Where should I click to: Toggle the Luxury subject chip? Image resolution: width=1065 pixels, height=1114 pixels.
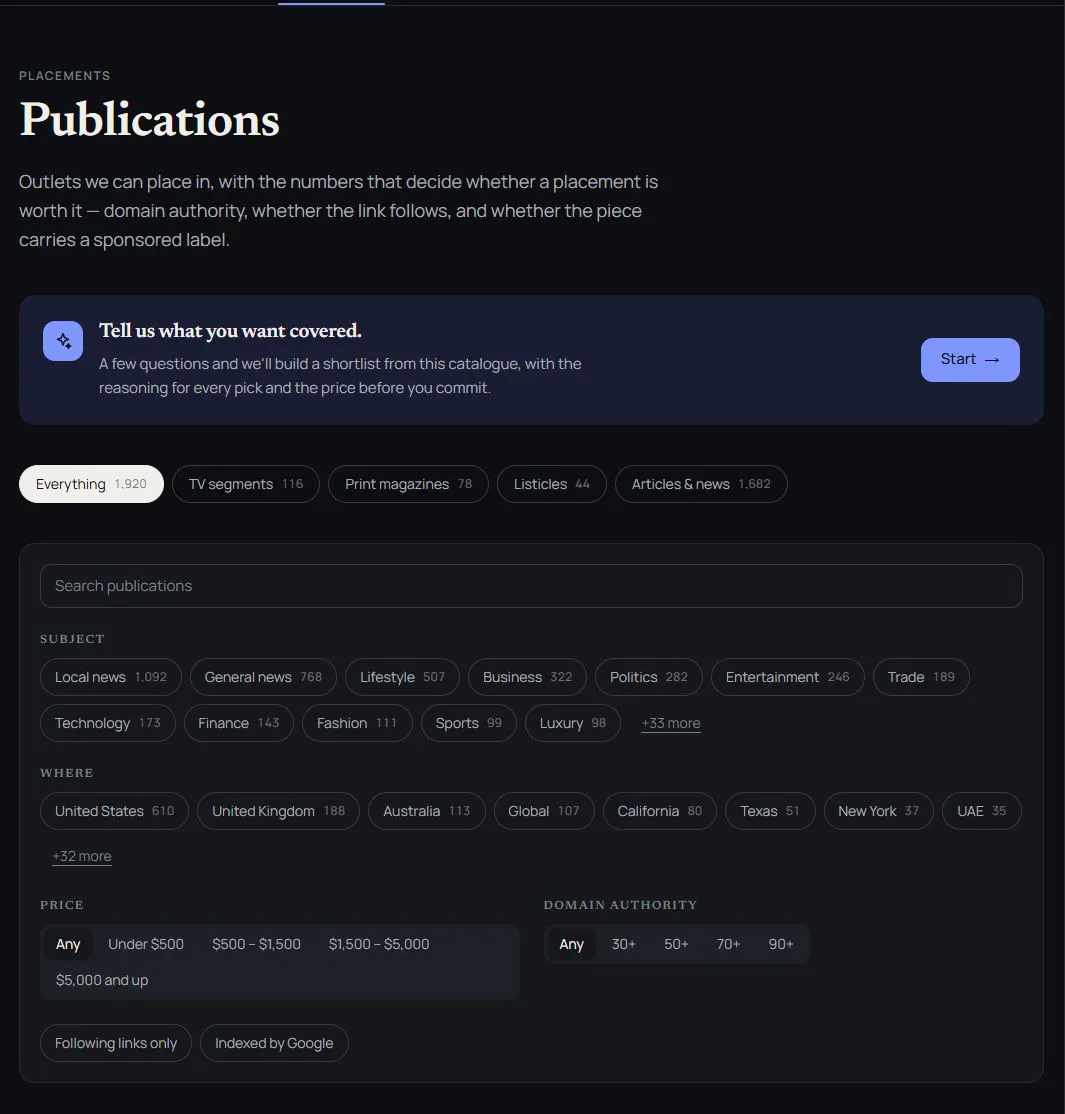573,723
